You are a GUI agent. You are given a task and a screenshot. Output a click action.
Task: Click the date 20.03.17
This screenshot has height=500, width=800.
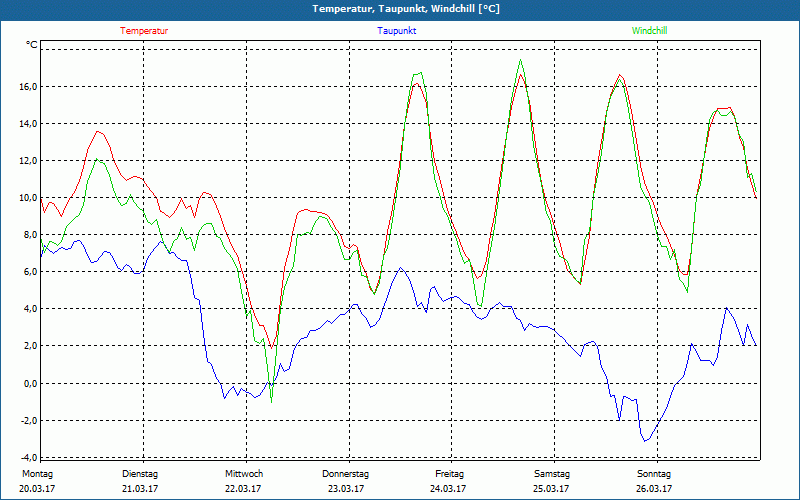[x=37, y=489]
